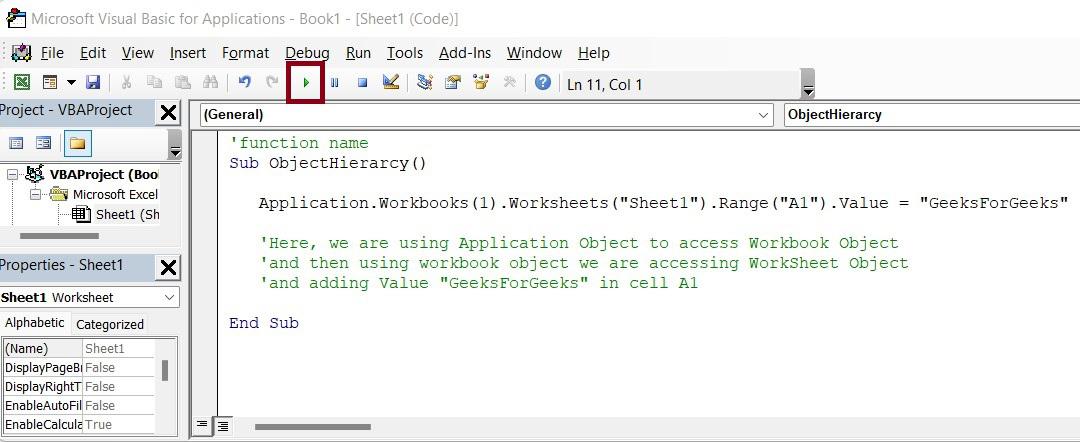1080x442 pixels.
Task: Toggle Design Mode icon
Action: pos(391,83)
